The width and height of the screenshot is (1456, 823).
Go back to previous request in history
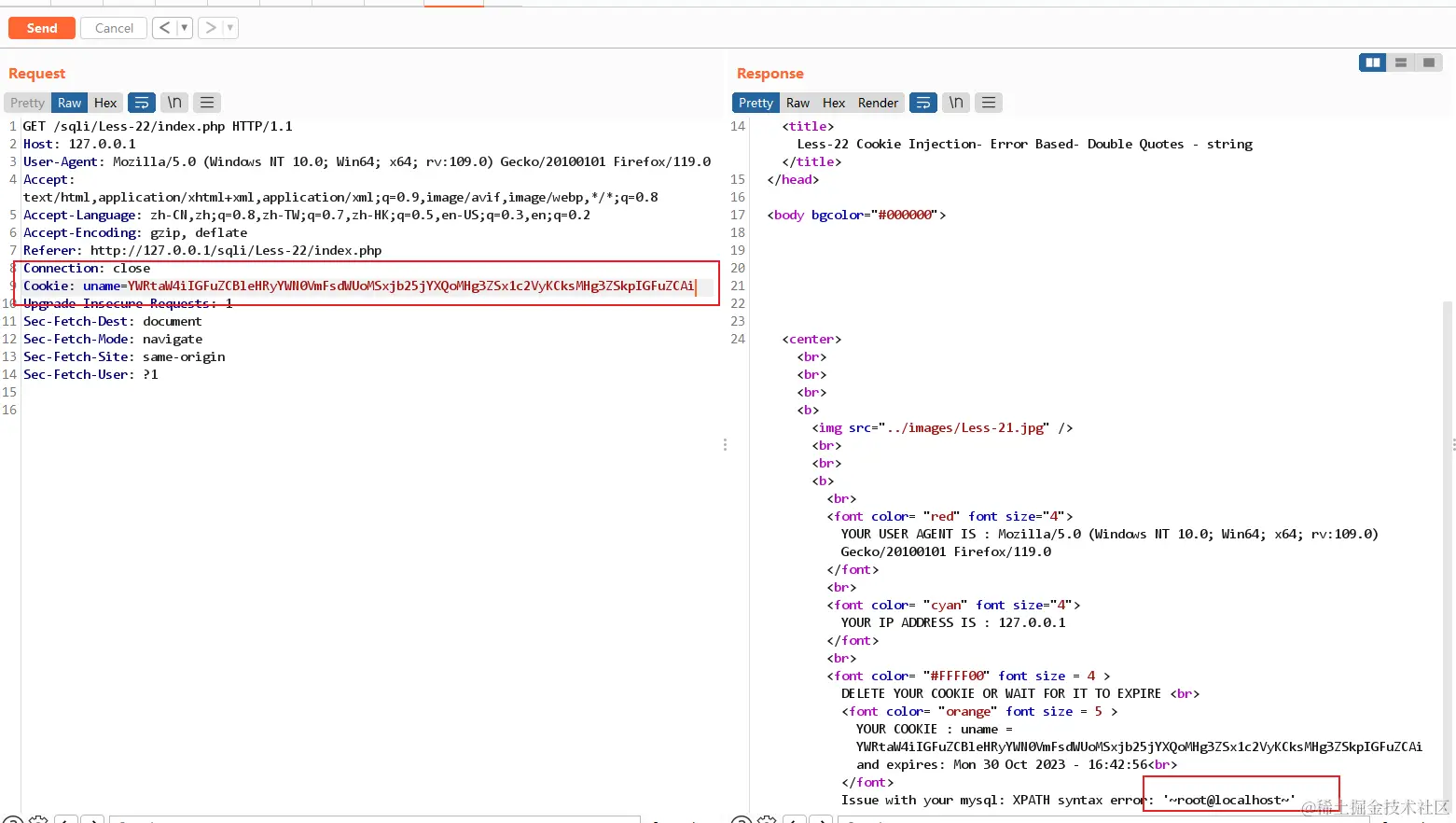click(x=164, y=28)
